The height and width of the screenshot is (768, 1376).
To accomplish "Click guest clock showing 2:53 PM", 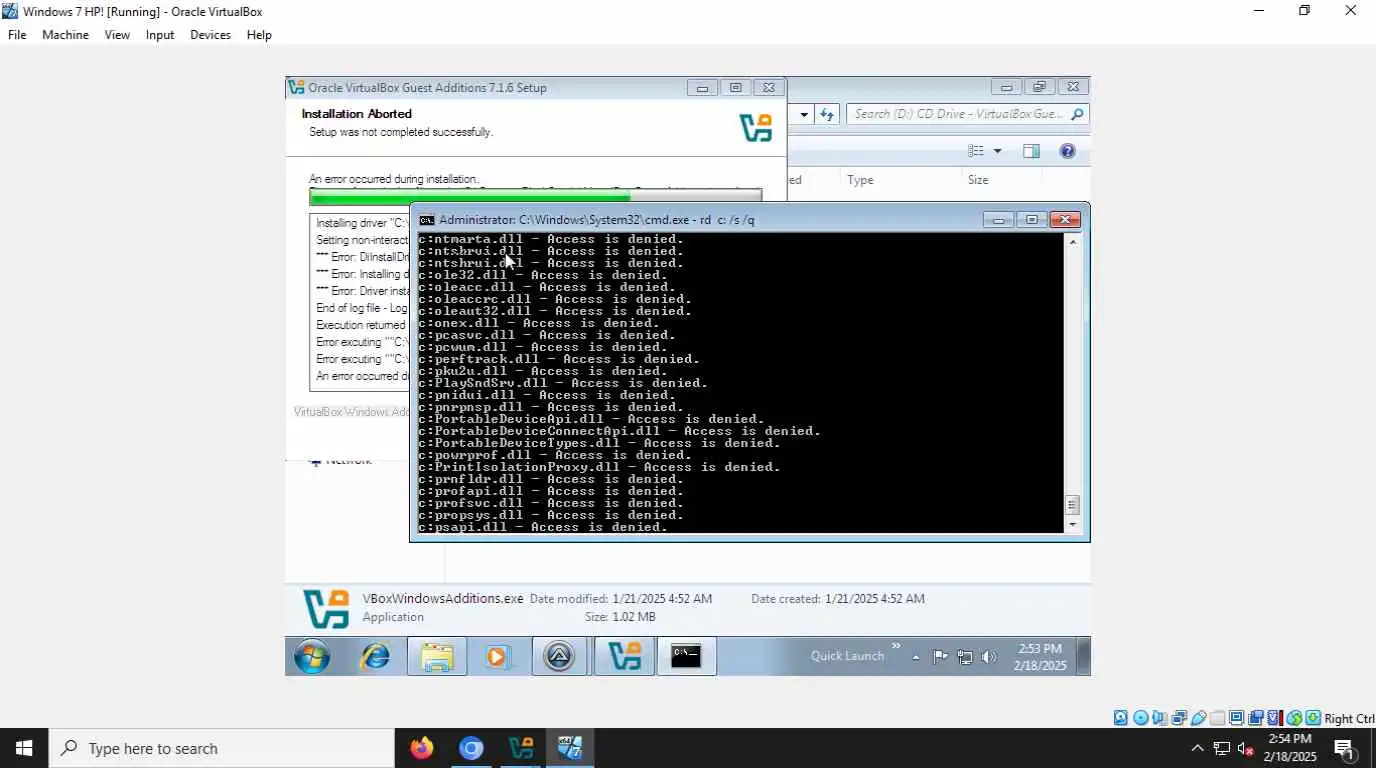I will click(x=1039, y=657).
